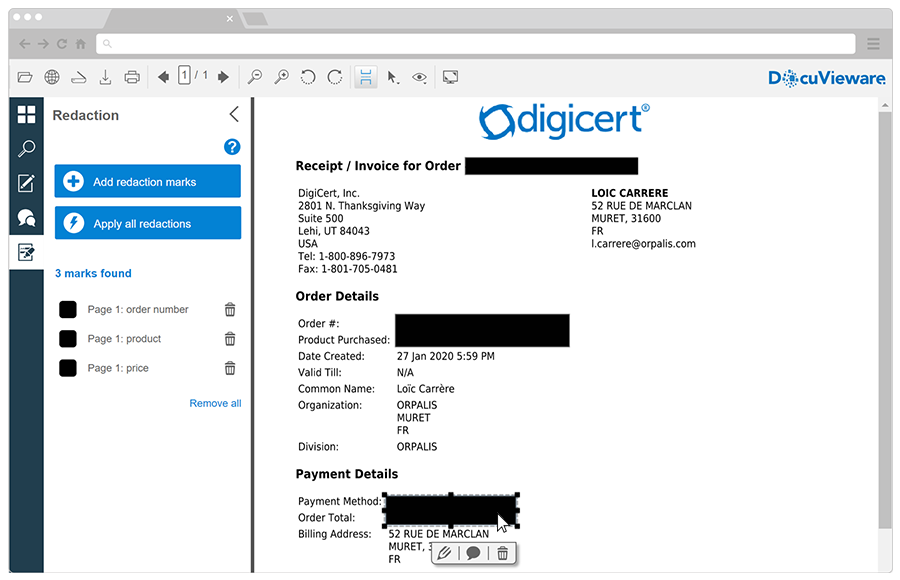Click the l.carrere@orpalis.com email text
The height and width of the screenshot is (580, 900).
click(x=643, y=243)
